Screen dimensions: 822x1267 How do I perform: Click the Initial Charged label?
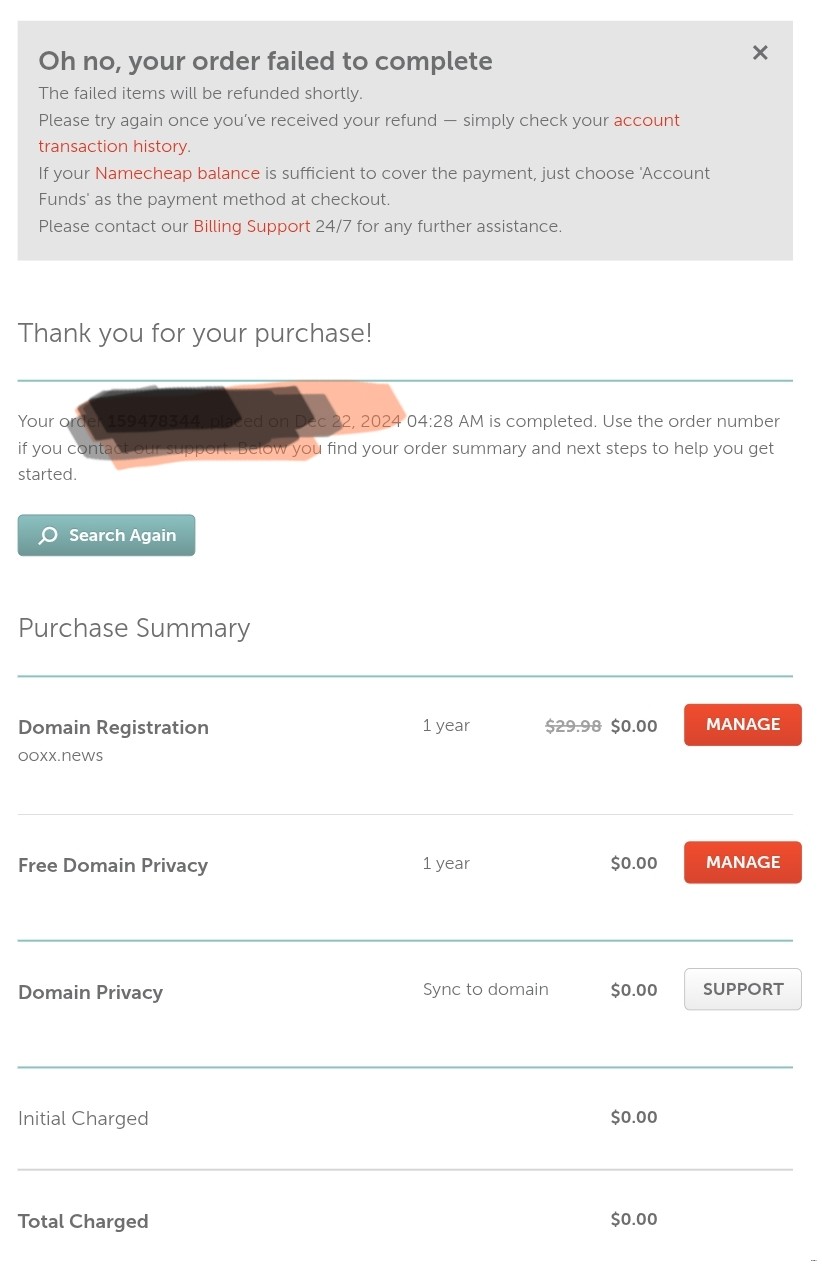pyautogui.click(x=83, y=1119)
